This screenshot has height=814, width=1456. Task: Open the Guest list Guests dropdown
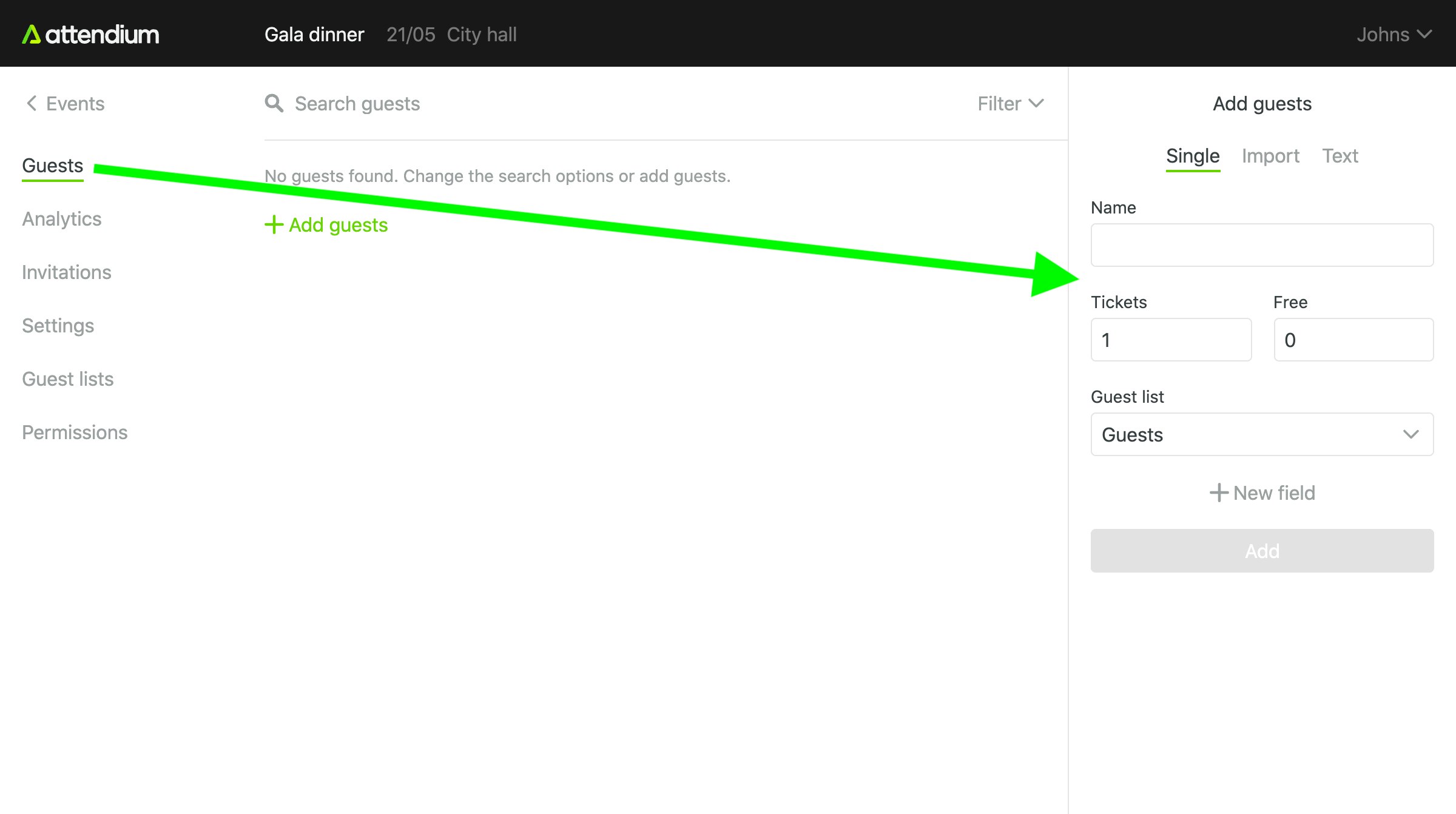pos(1262,434)
